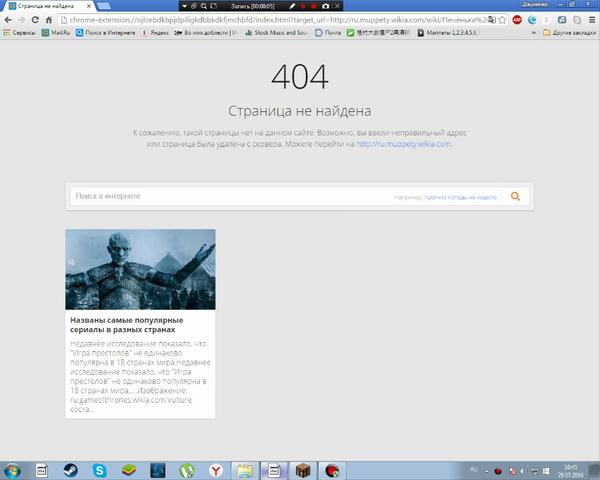Reload the current page
The image size is (600, 480).
[35, 20]
